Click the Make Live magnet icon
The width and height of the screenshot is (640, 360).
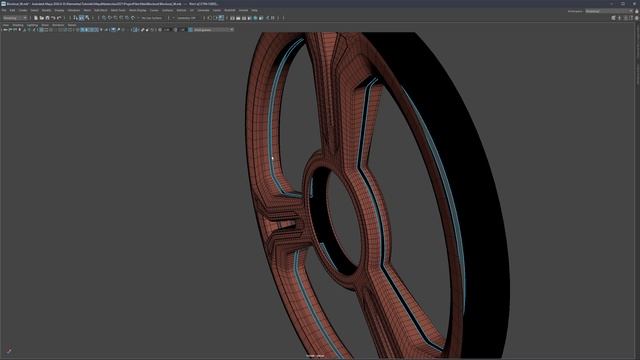pyautogui.click(x=133, y=18)
